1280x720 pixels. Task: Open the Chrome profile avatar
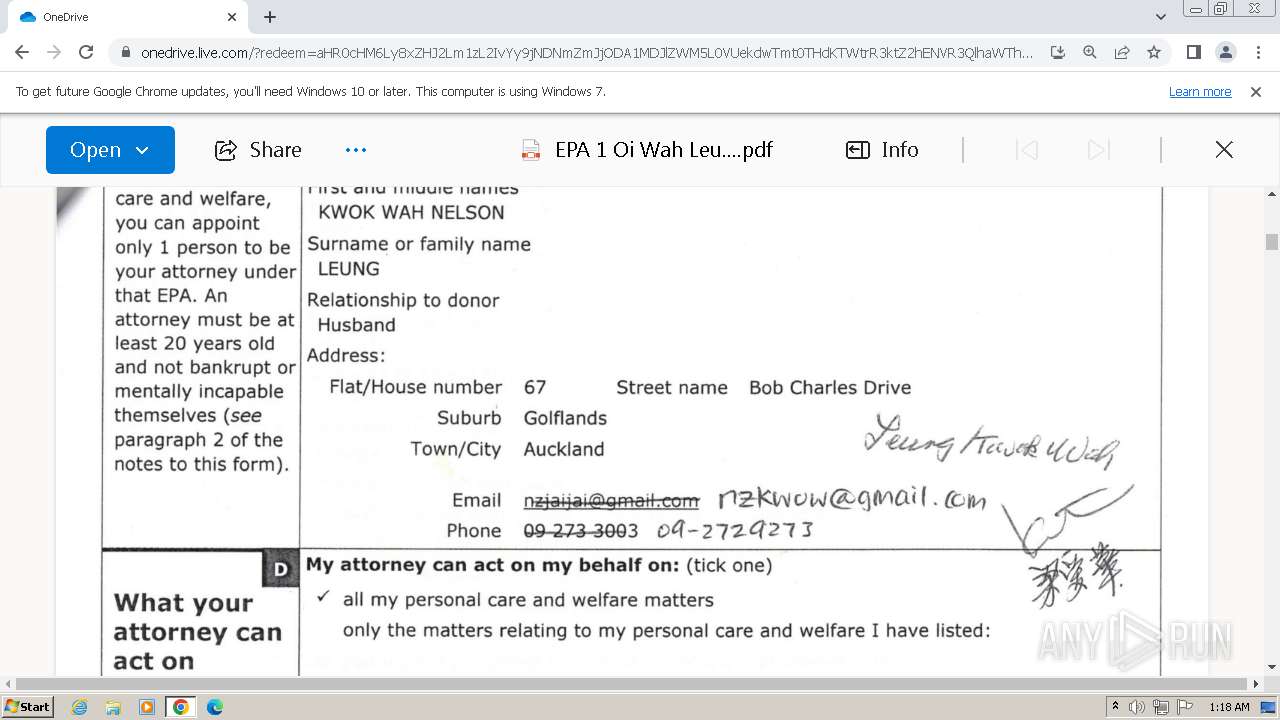tap(1225, 52)
